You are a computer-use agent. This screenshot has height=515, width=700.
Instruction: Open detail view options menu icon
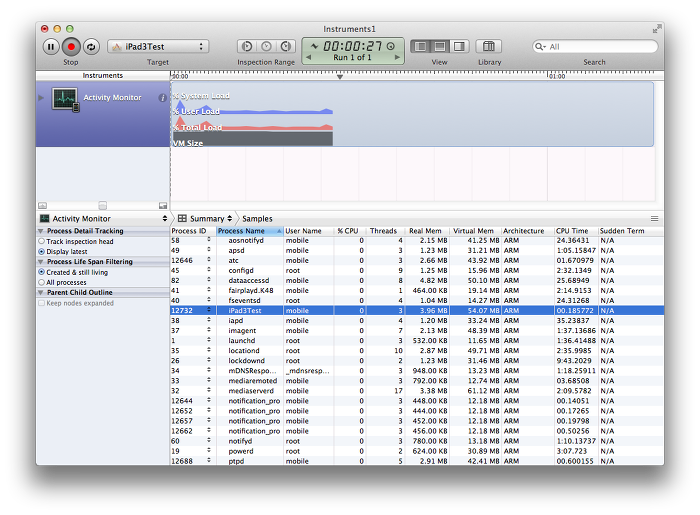pyautogui.click(x=654, y=219)
